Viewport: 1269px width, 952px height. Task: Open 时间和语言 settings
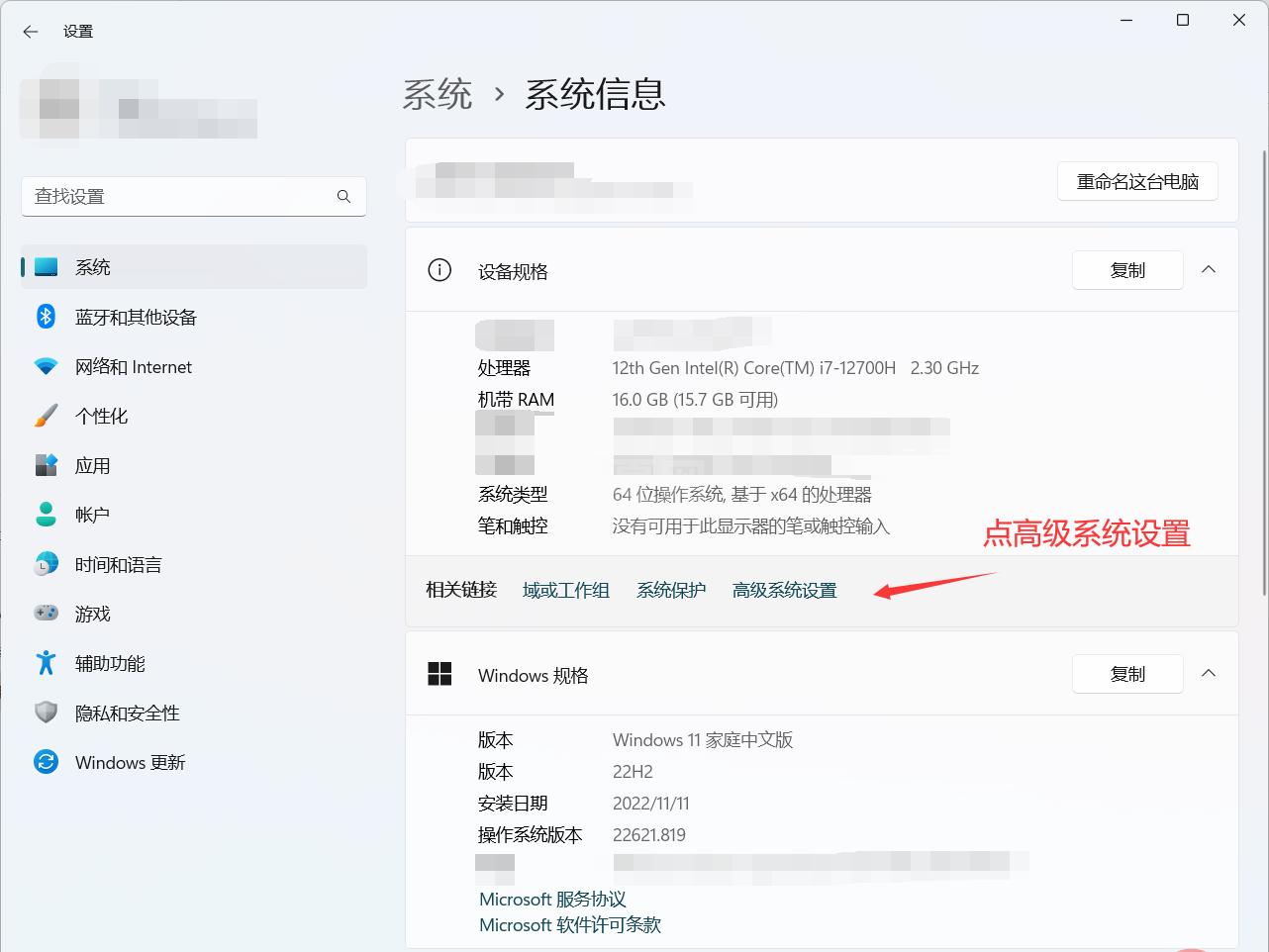(x=194, y=564)
